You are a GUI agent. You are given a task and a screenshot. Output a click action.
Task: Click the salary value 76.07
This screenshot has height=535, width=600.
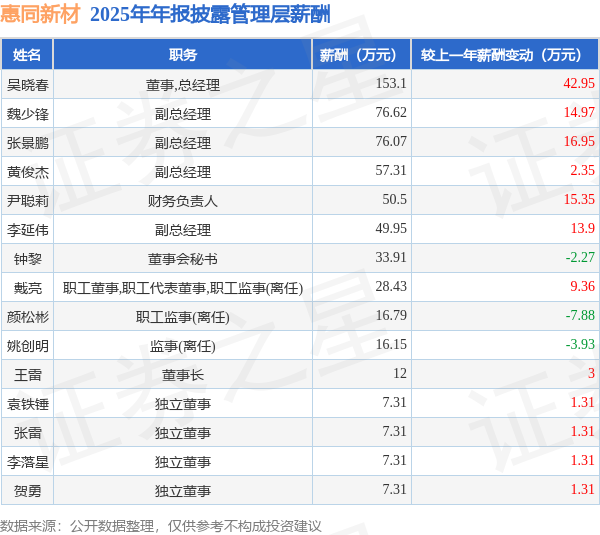click(x=391, y=141)
